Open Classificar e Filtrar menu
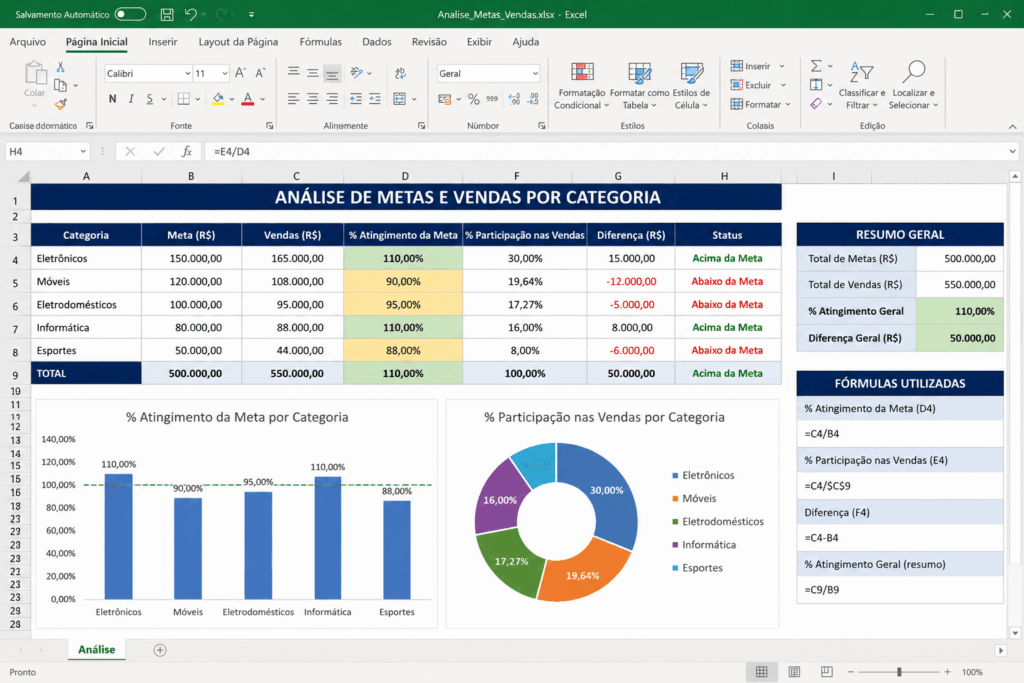The width and height of the screenshot is (1024, 683). (861, 86)
